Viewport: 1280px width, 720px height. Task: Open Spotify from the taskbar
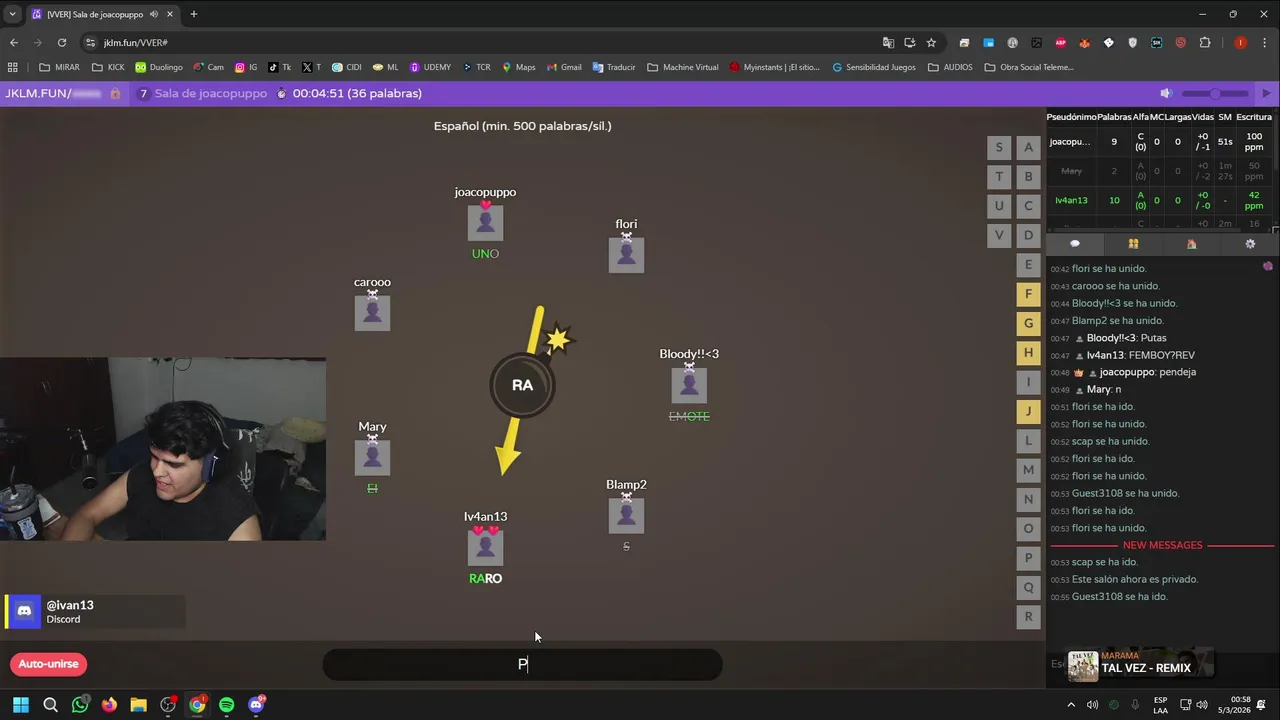click(x=227, y=705)
